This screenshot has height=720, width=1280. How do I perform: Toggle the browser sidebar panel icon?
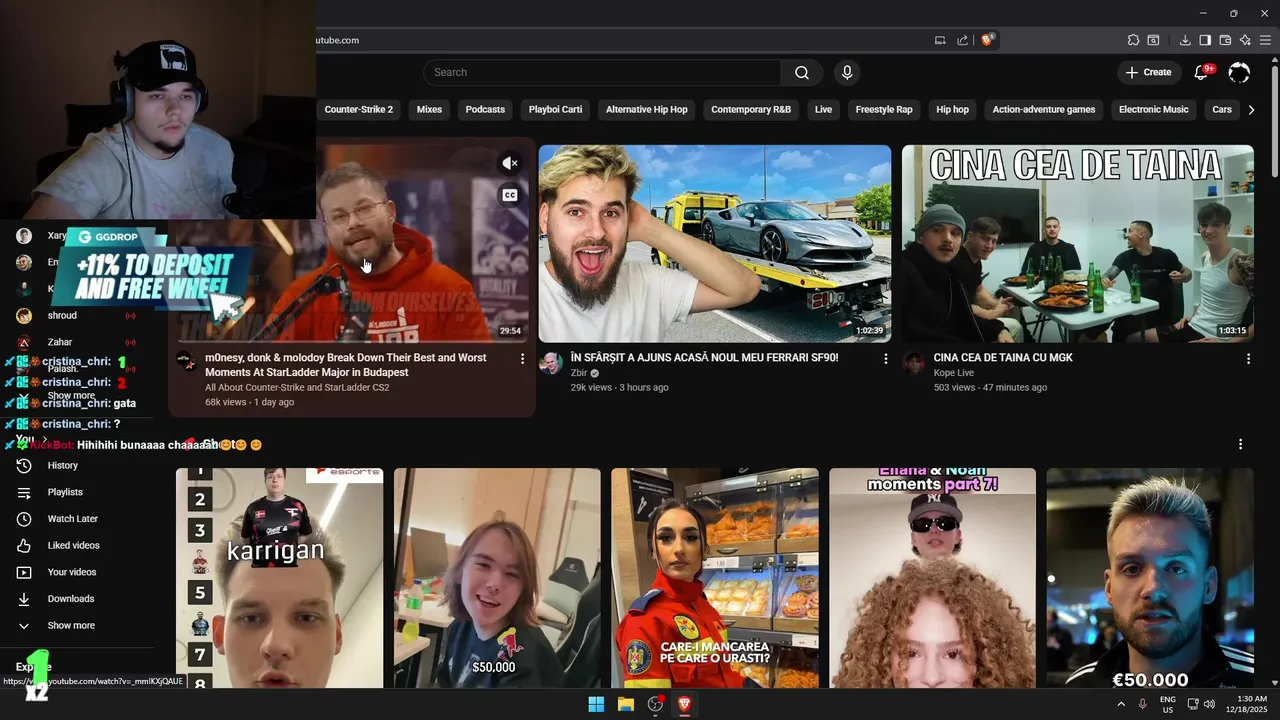pyautogui.click(x=1205, y=40)
